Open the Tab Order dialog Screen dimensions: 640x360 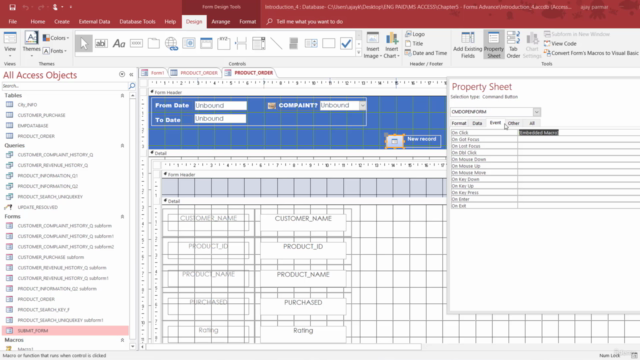[513, 45]
